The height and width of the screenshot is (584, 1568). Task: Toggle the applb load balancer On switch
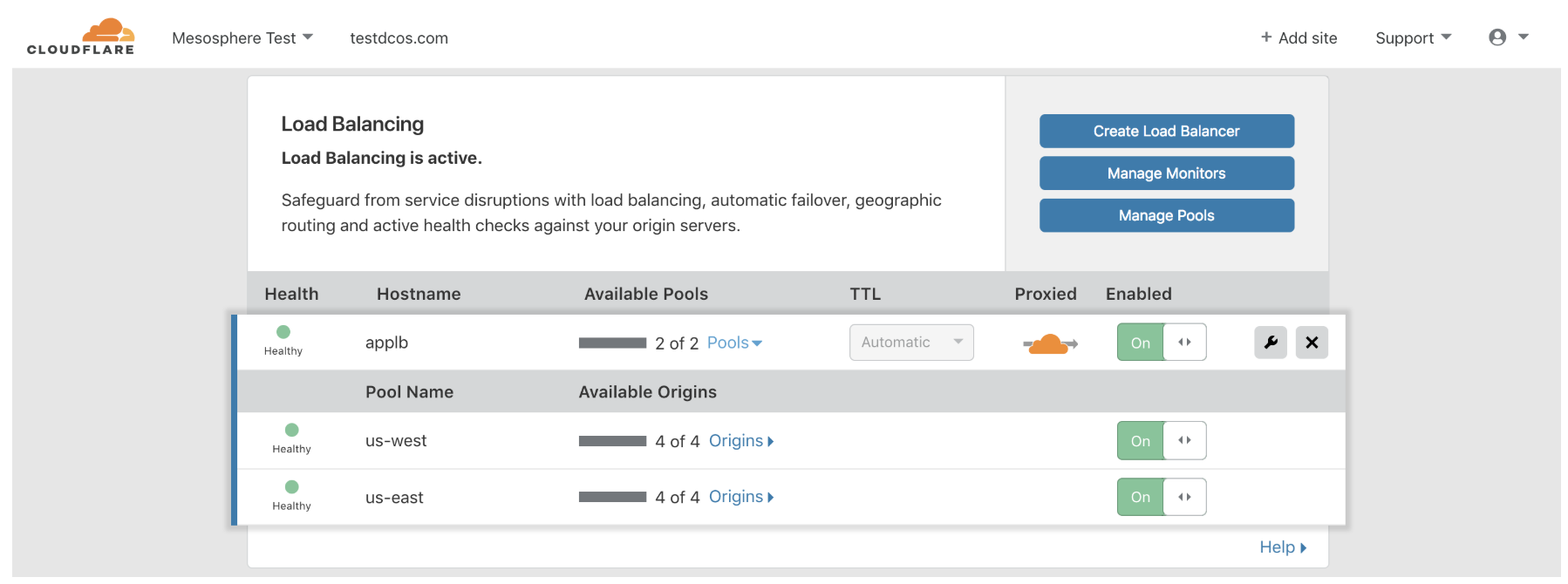[x=1162, y=343]
